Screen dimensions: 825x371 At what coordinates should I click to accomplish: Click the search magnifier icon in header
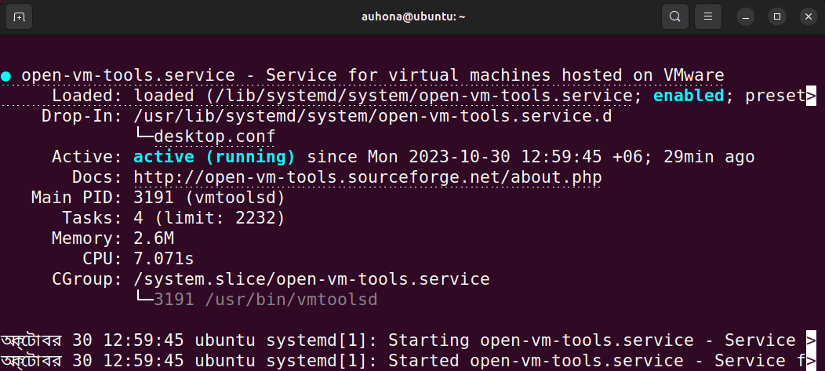click(675, 17)
